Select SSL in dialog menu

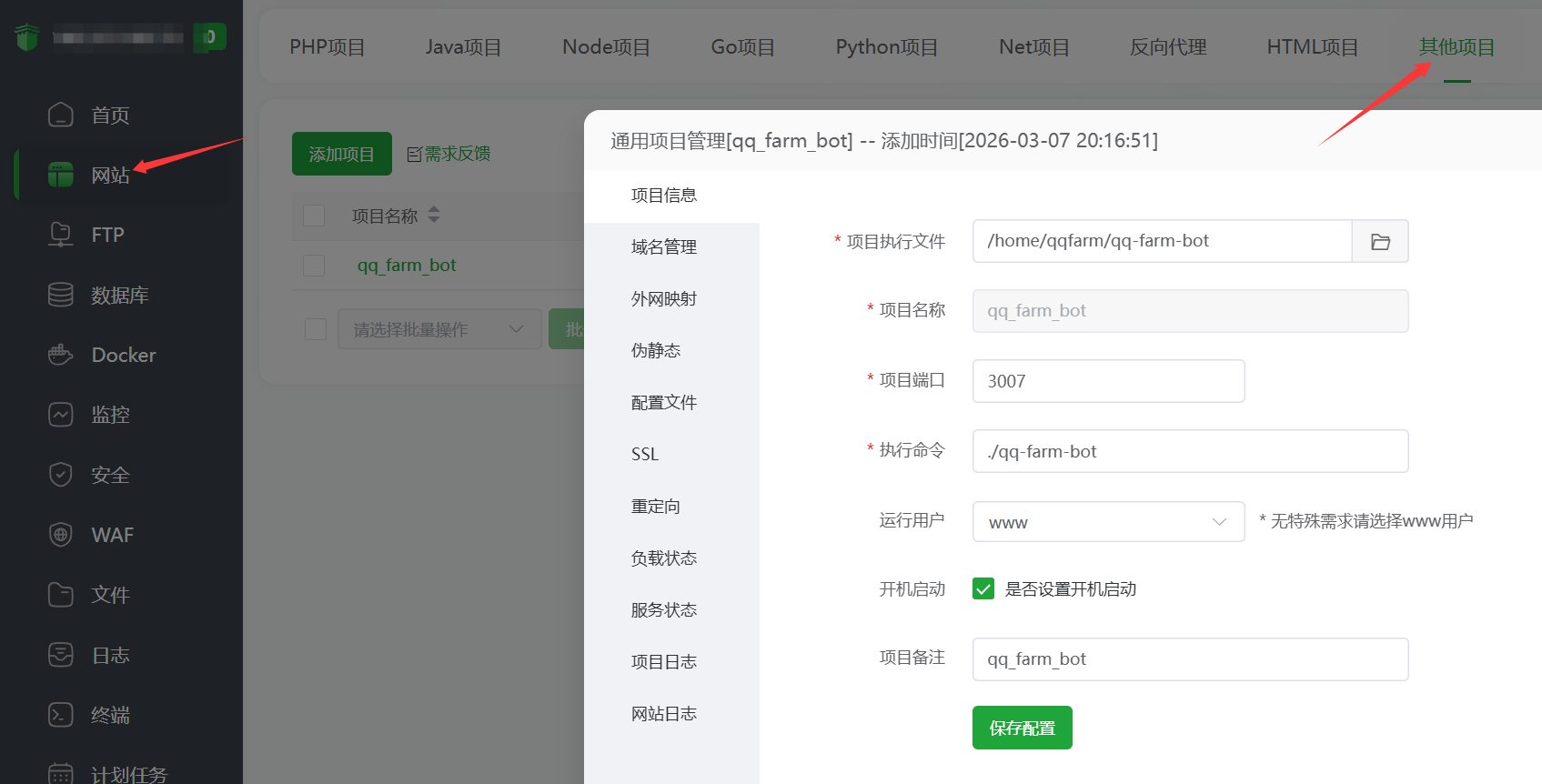[671, 455]
